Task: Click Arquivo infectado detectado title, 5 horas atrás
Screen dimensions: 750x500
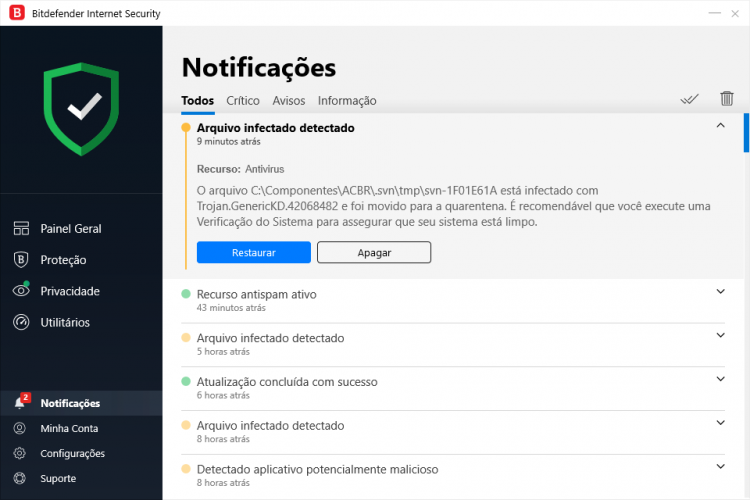Action: [270, 338]
